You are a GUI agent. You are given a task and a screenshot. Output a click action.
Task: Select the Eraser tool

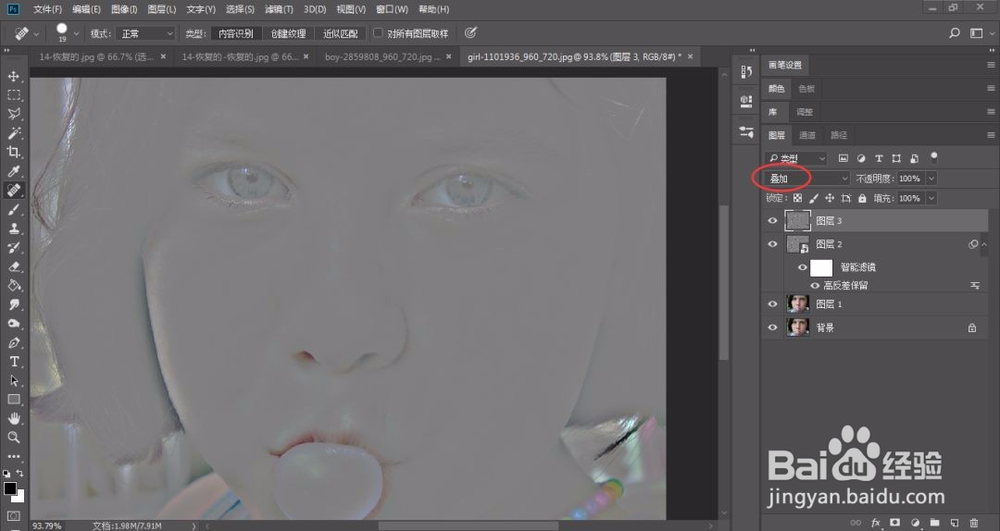tap(13, 266)
